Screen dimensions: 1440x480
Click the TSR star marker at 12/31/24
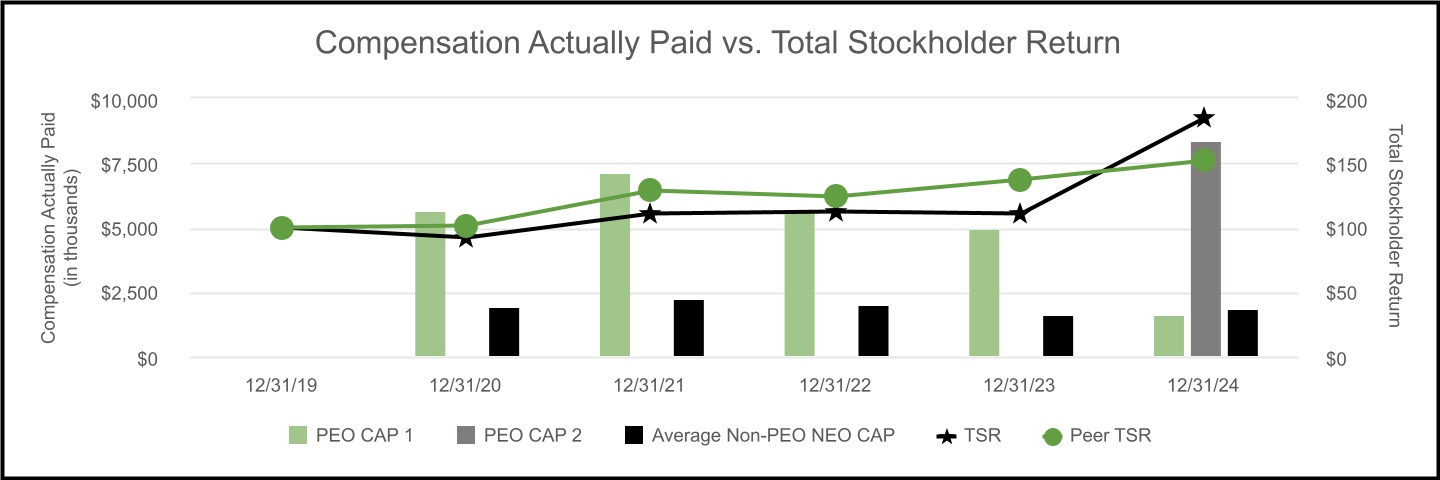(1205, 118)
